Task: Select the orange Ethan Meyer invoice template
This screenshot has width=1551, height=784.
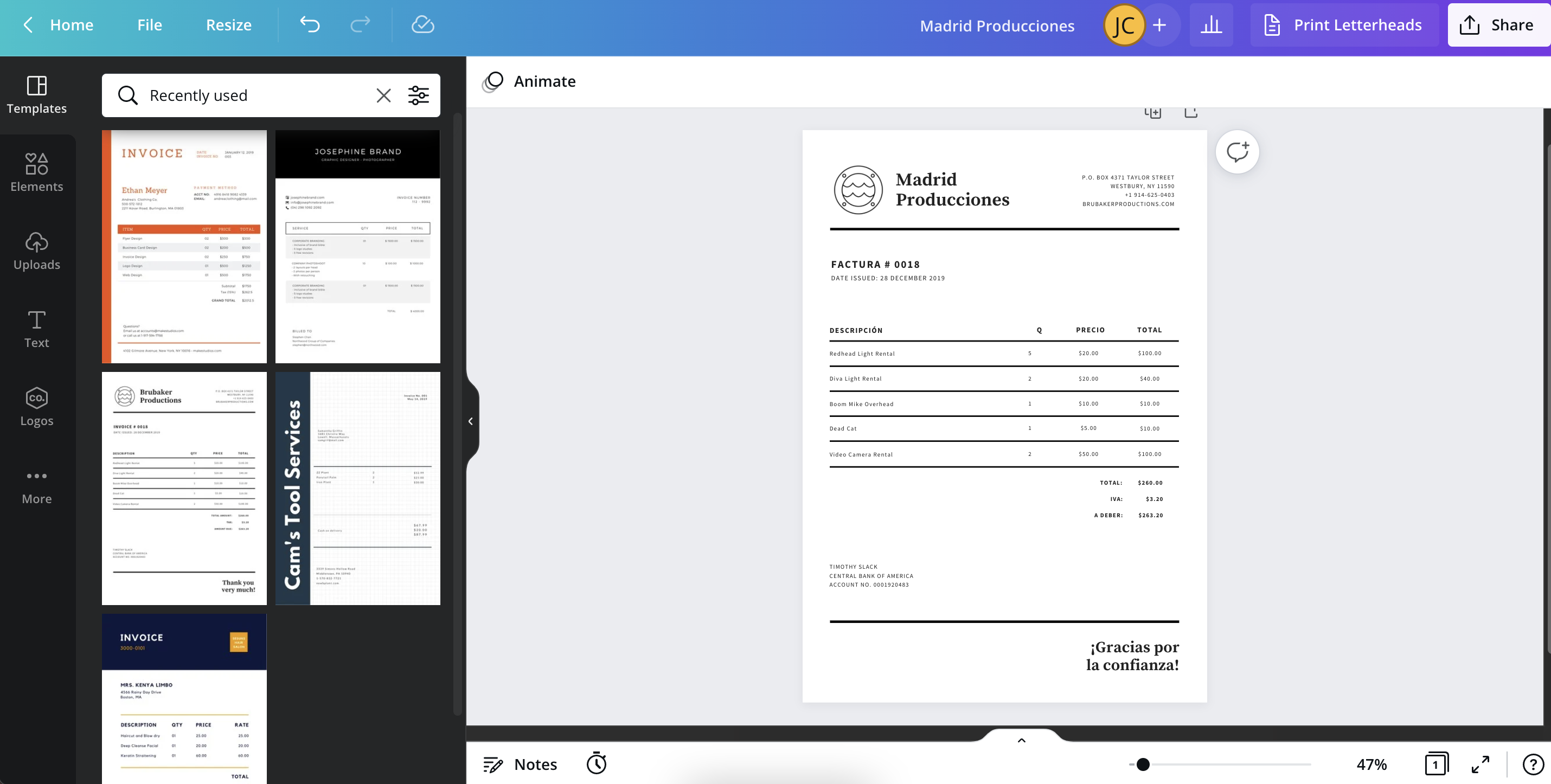Action: pyautogui.click(x=184, y=246)
